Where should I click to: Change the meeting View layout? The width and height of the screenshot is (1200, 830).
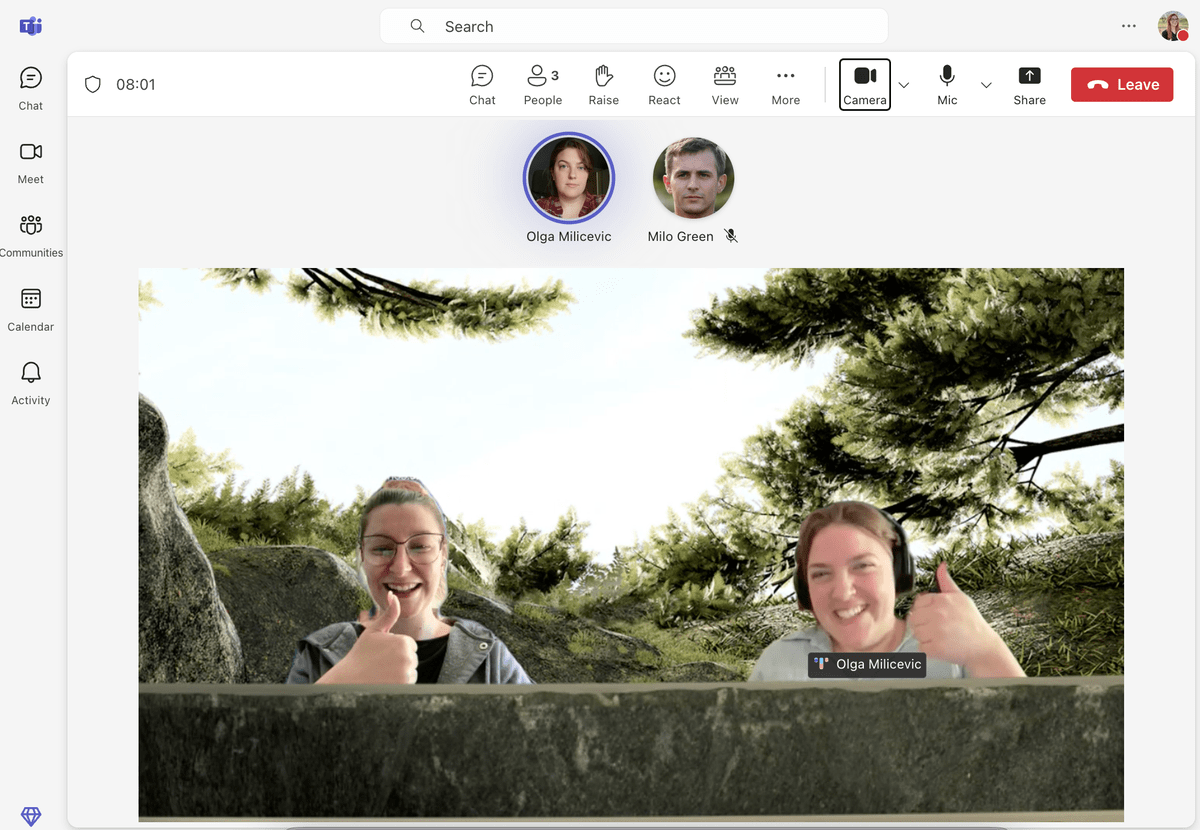pos(725,85)
